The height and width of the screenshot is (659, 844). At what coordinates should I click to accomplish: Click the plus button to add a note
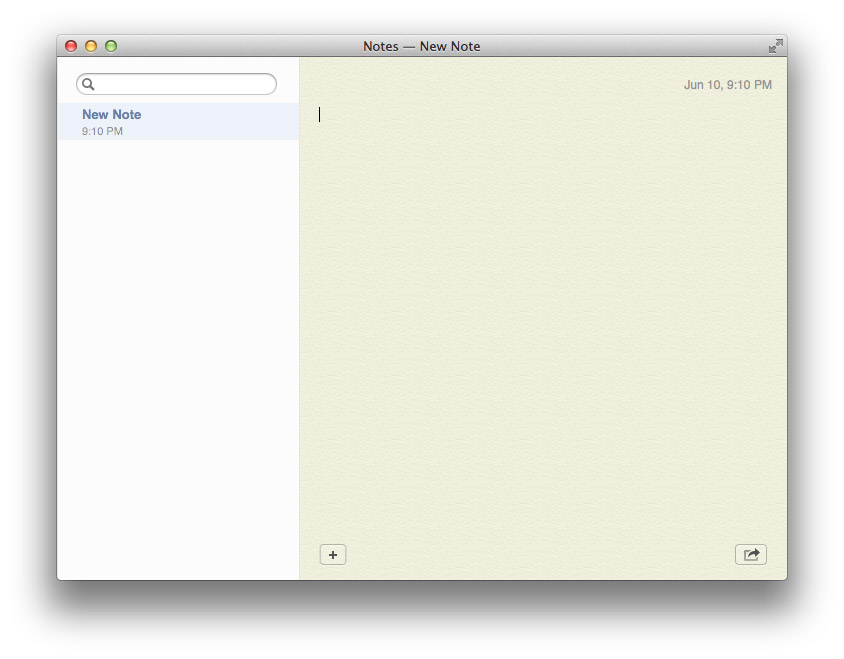click(333, 555)
